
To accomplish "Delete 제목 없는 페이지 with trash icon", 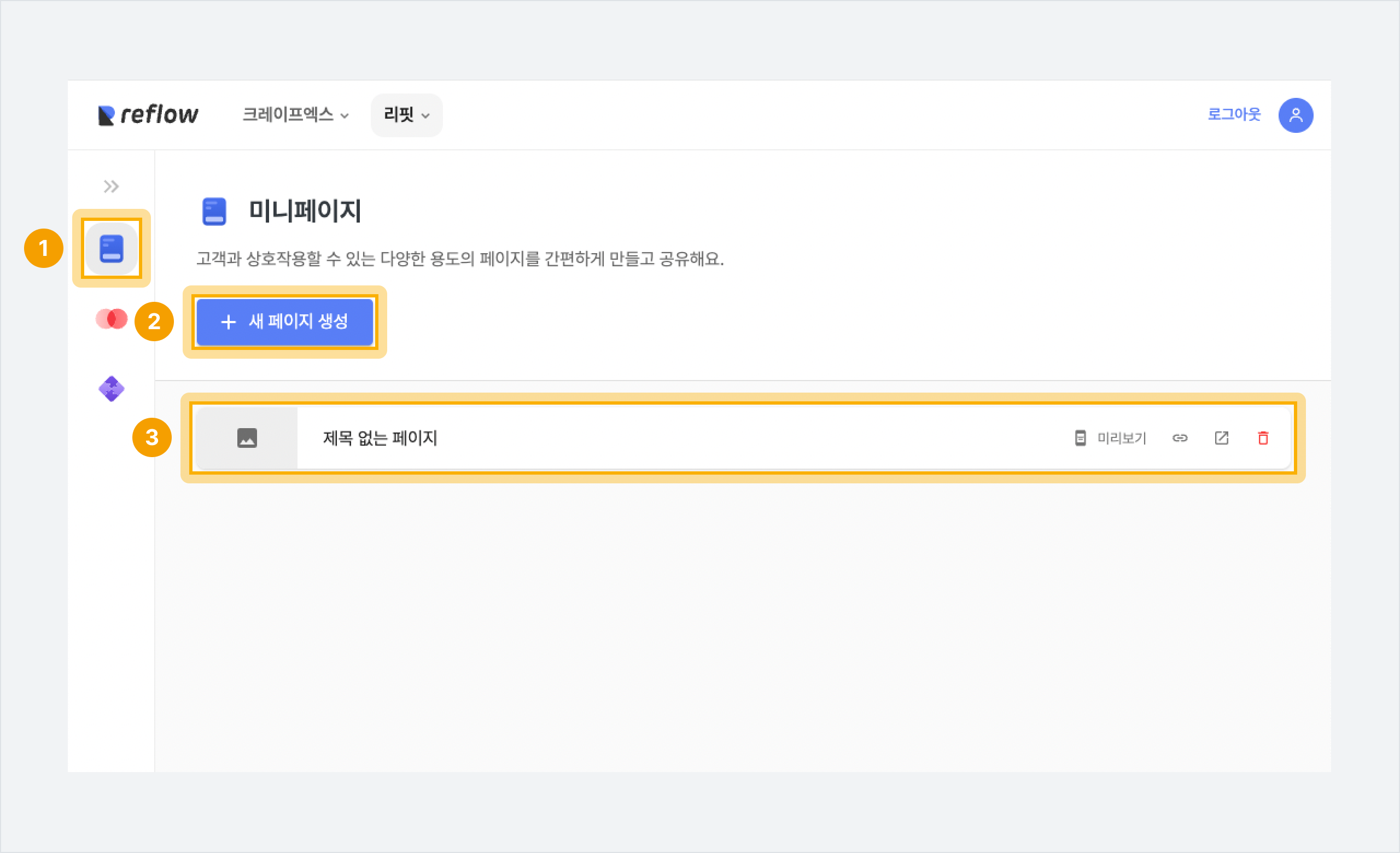I will point(1263,438).
